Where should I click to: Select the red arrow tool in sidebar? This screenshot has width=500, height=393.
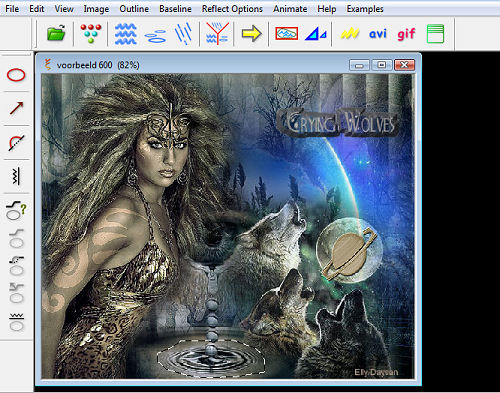pos(16,108)
